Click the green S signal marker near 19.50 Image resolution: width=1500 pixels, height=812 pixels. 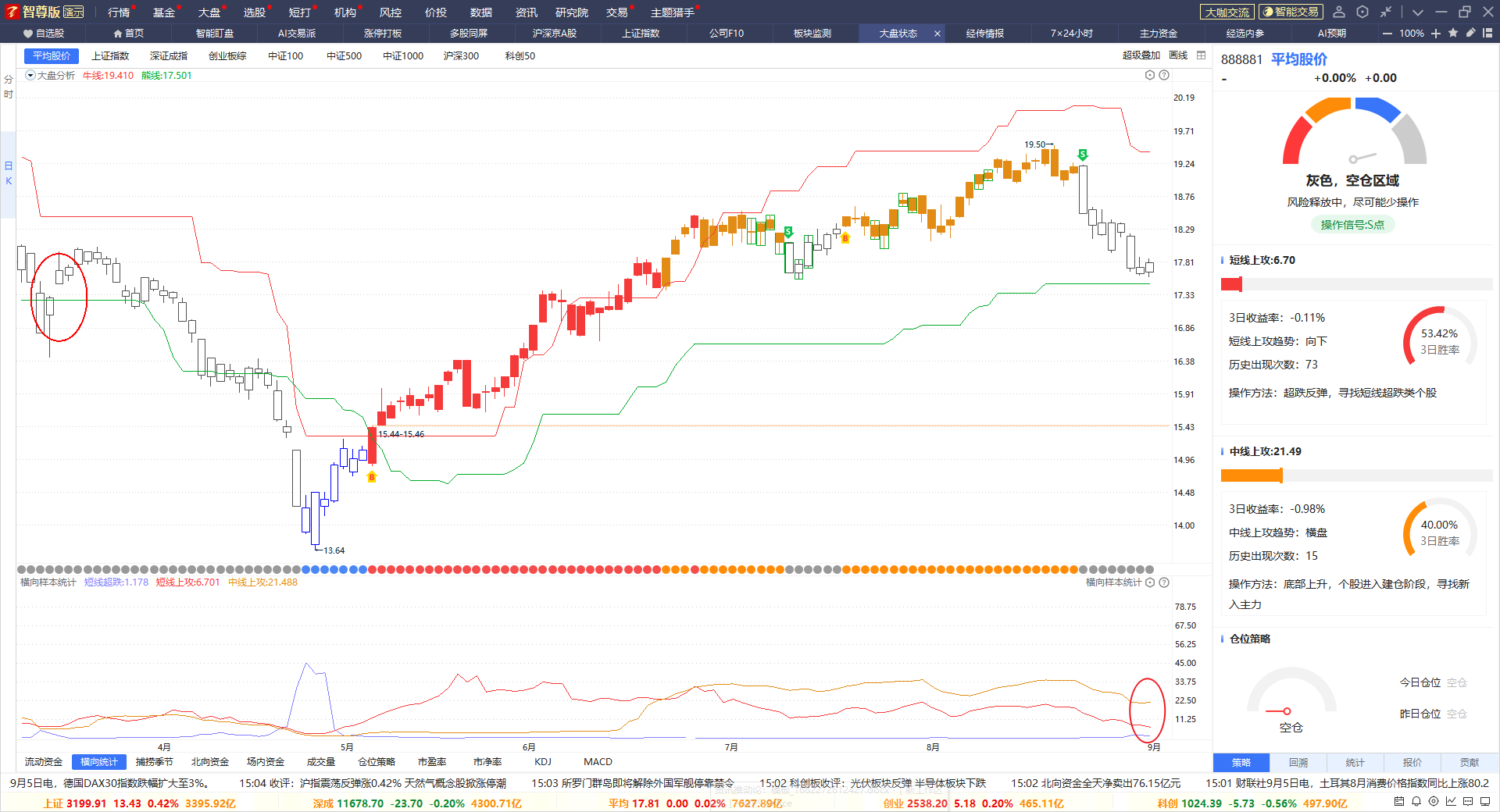click(1083, 155)
